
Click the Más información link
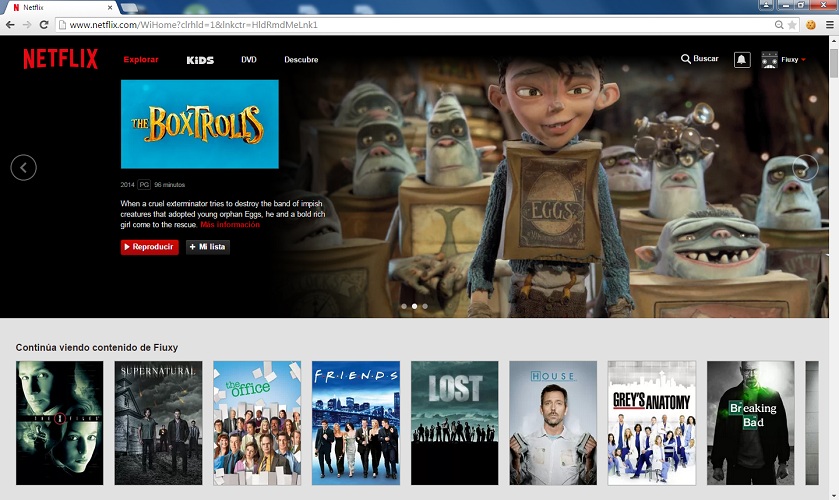[x=230, y=224]
